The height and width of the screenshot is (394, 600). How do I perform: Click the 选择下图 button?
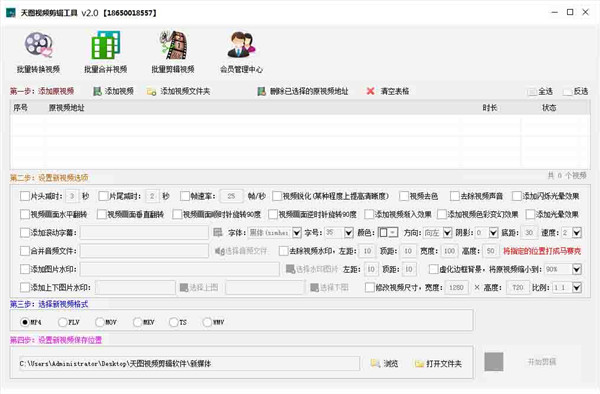pos(329,287)
